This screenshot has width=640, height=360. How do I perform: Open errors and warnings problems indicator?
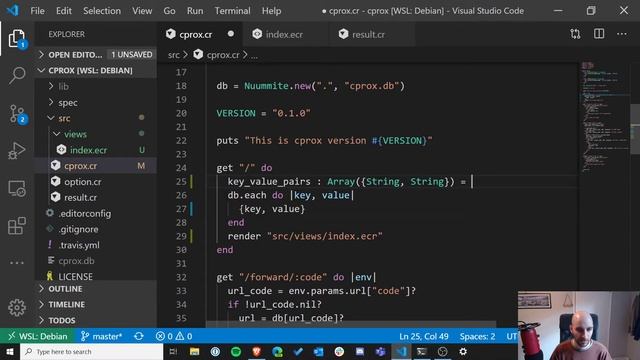coord(174,336)
